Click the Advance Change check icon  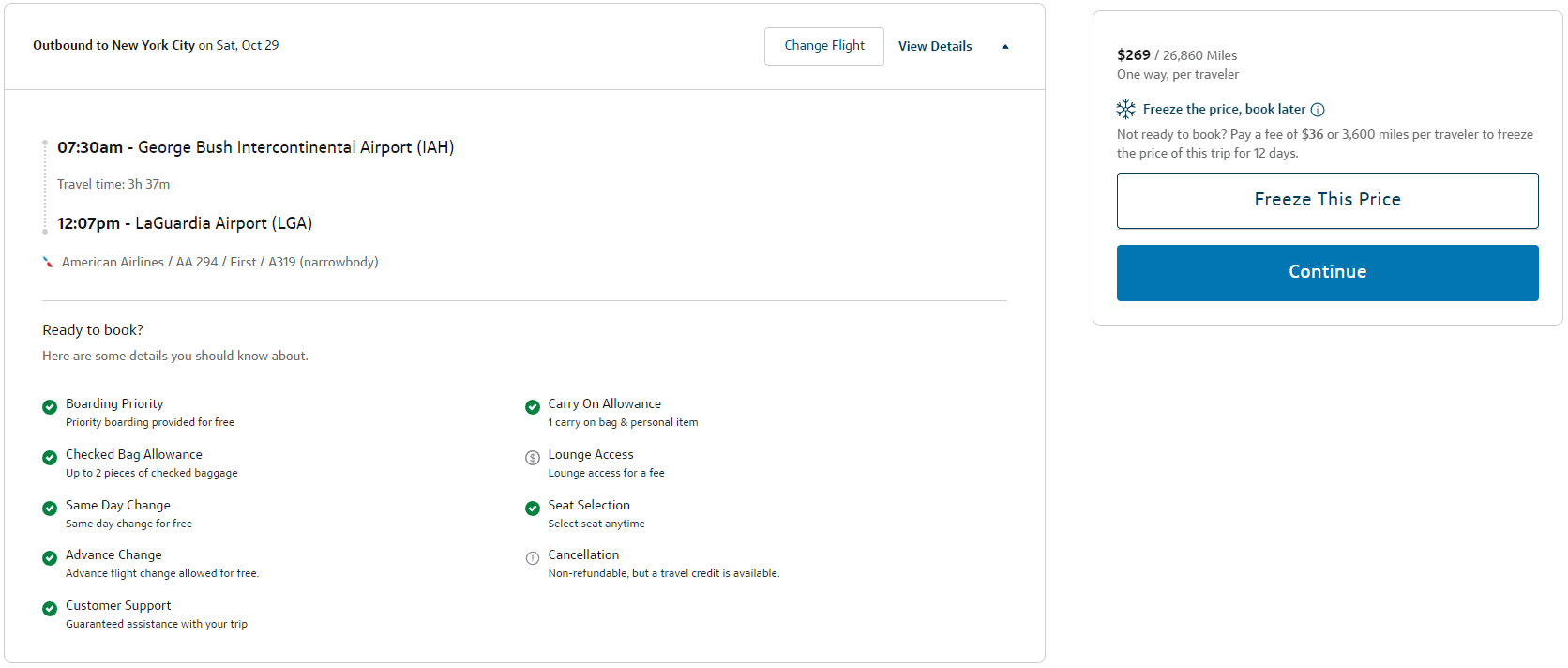[50, 558]
